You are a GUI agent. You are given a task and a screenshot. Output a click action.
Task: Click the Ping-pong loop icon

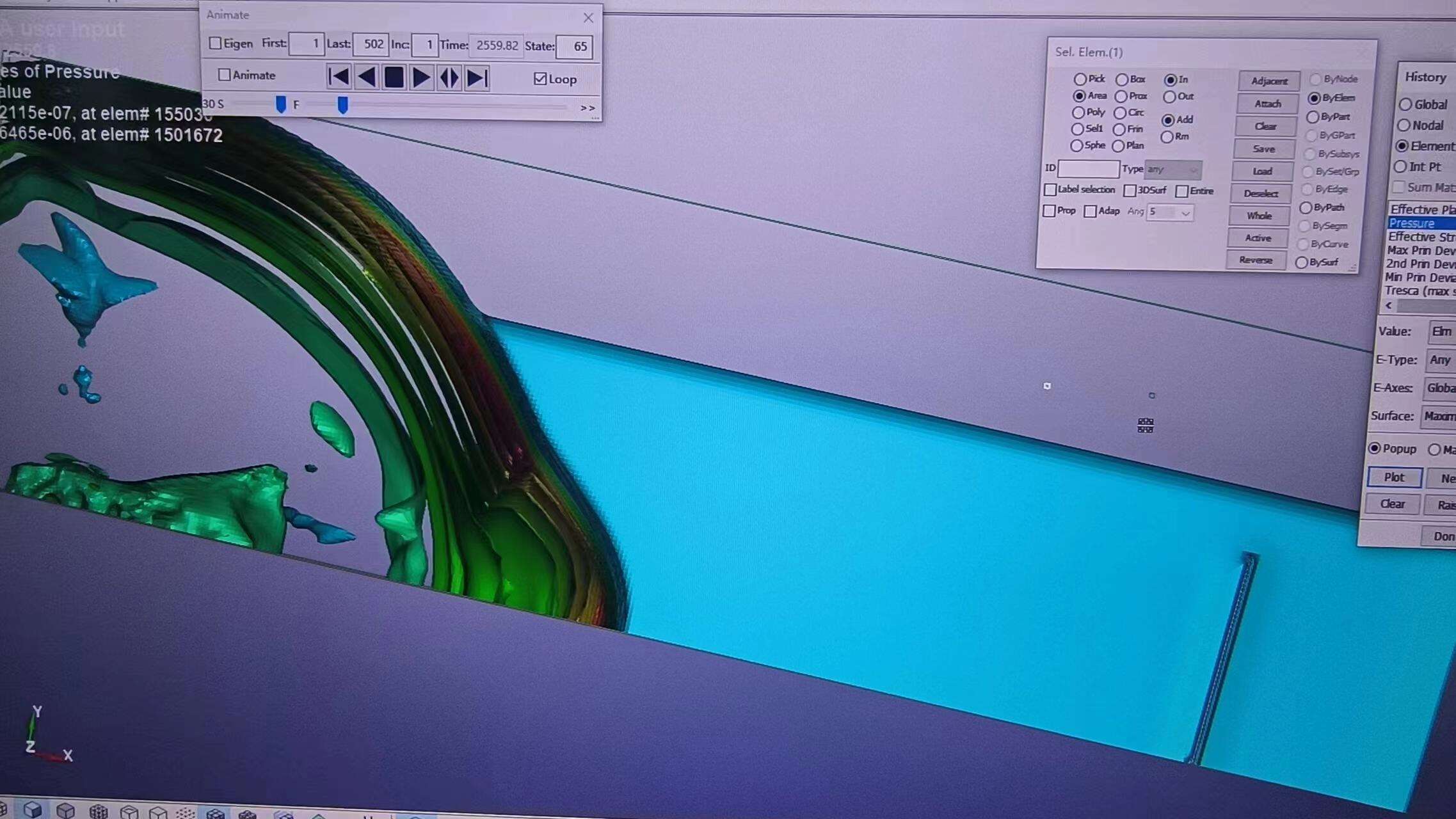(x=450, y=77)
